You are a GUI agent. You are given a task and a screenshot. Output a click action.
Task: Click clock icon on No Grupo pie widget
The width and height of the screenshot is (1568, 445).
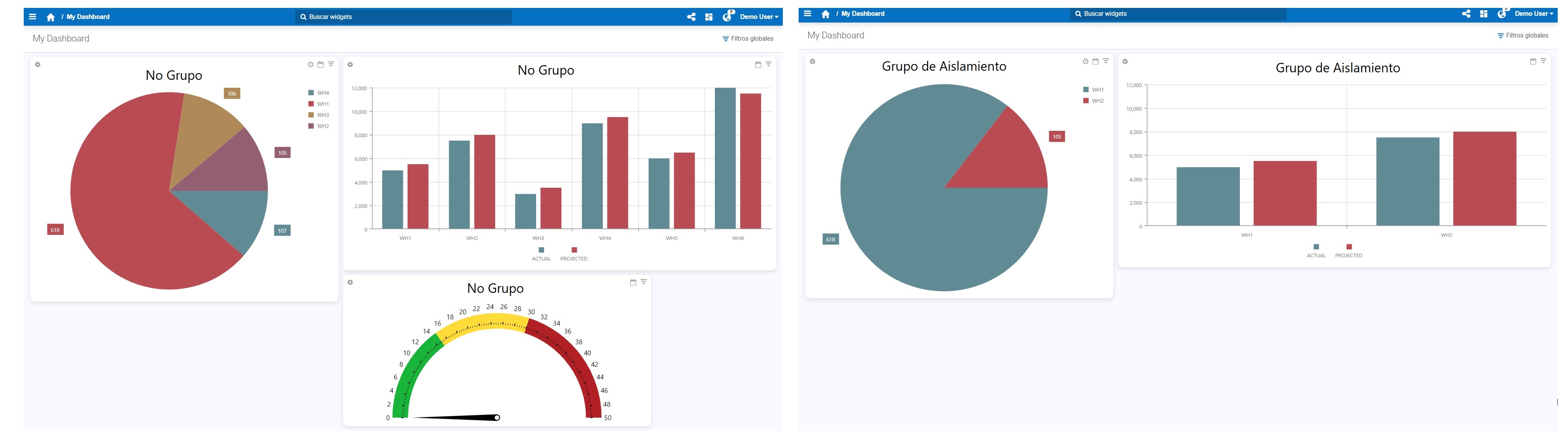tap(310, 64)
